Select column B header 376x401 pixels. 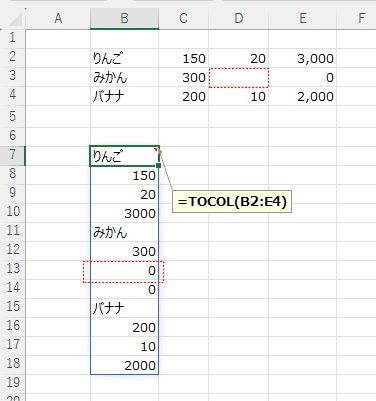click(x=124, y=18)
